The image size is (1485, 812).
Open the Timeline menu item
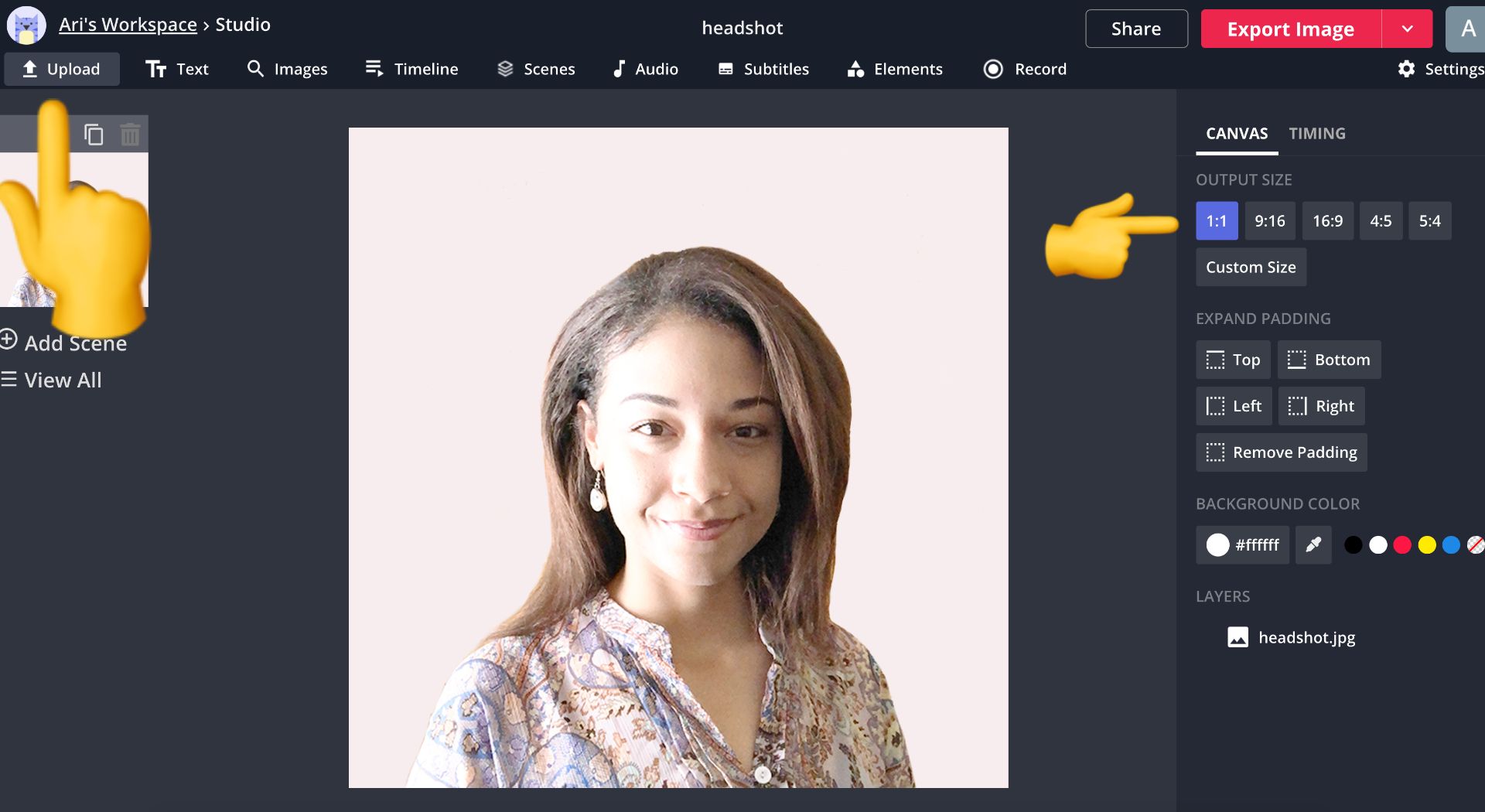(x=411, y=69)
